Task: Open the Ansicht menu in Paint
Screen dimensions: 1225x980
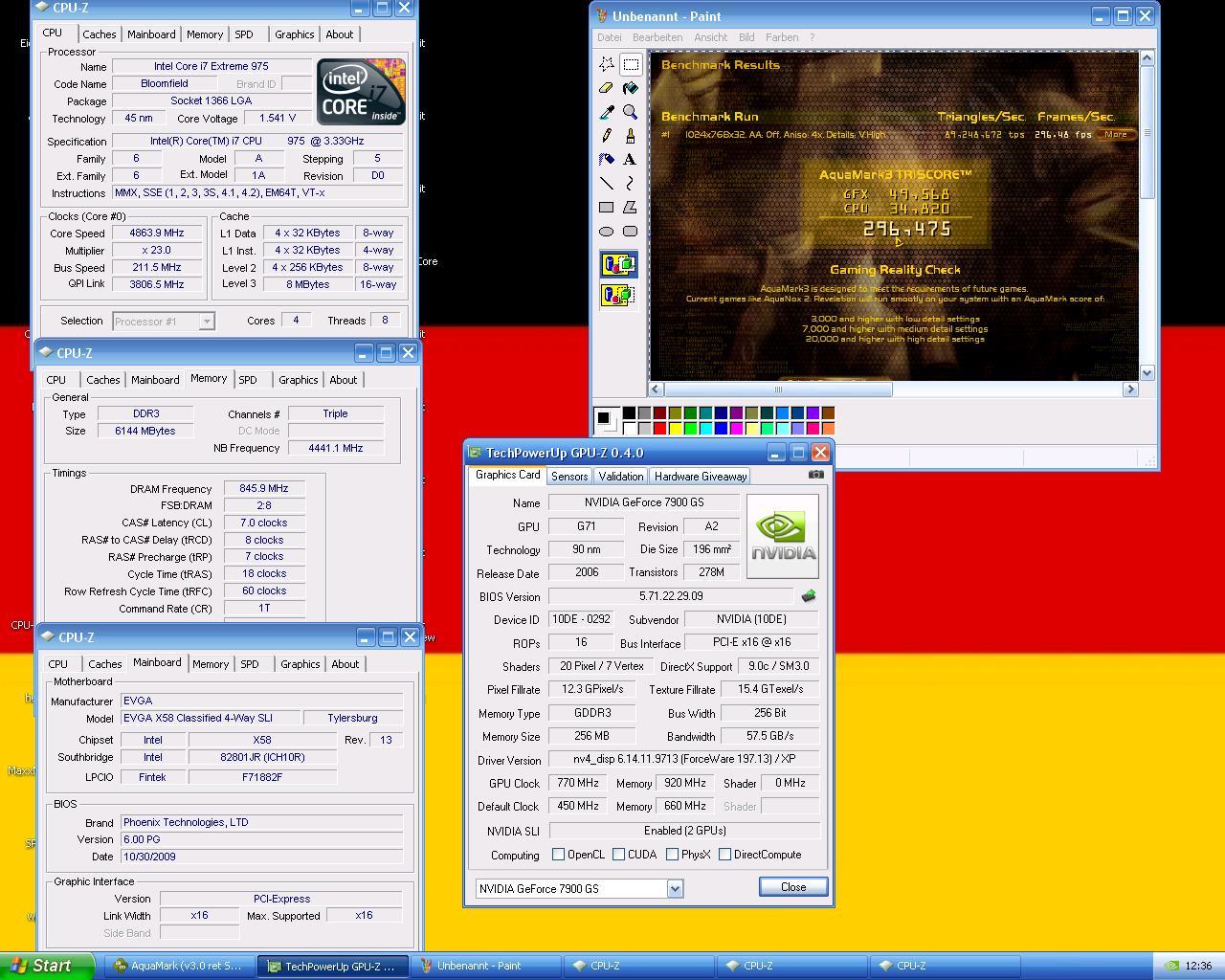Action: (x=710, y=37)
